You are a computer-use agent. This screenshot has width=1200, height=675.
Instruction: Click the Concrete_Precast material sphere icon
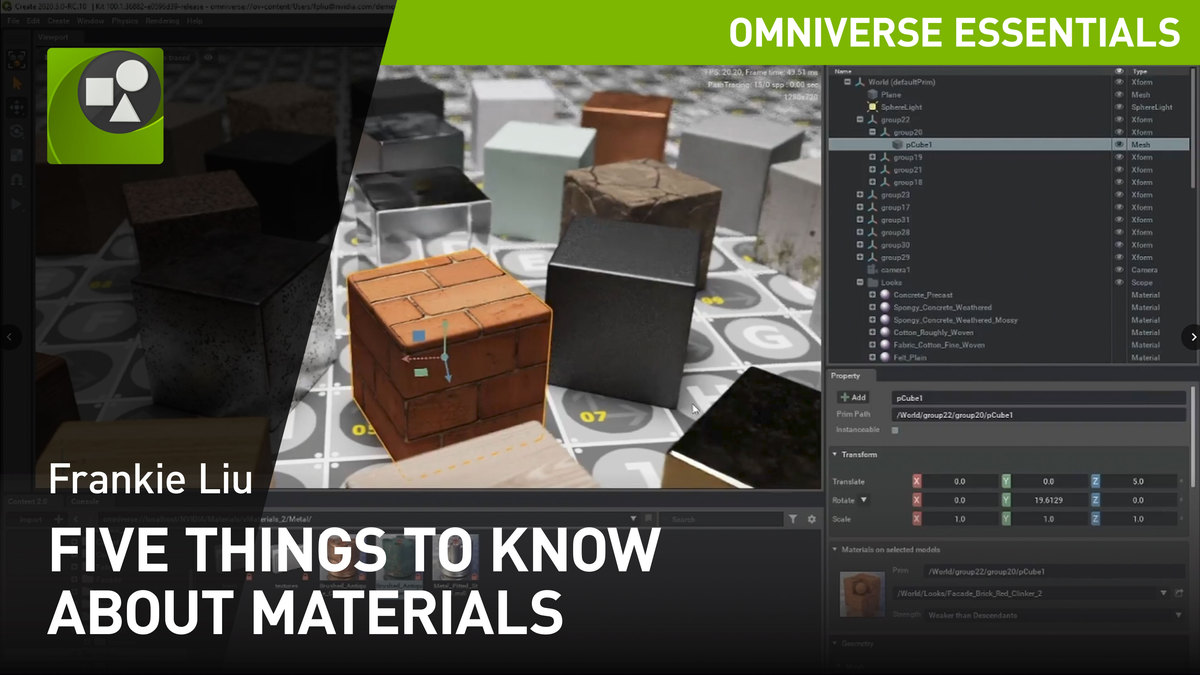[x=885, y=295]
